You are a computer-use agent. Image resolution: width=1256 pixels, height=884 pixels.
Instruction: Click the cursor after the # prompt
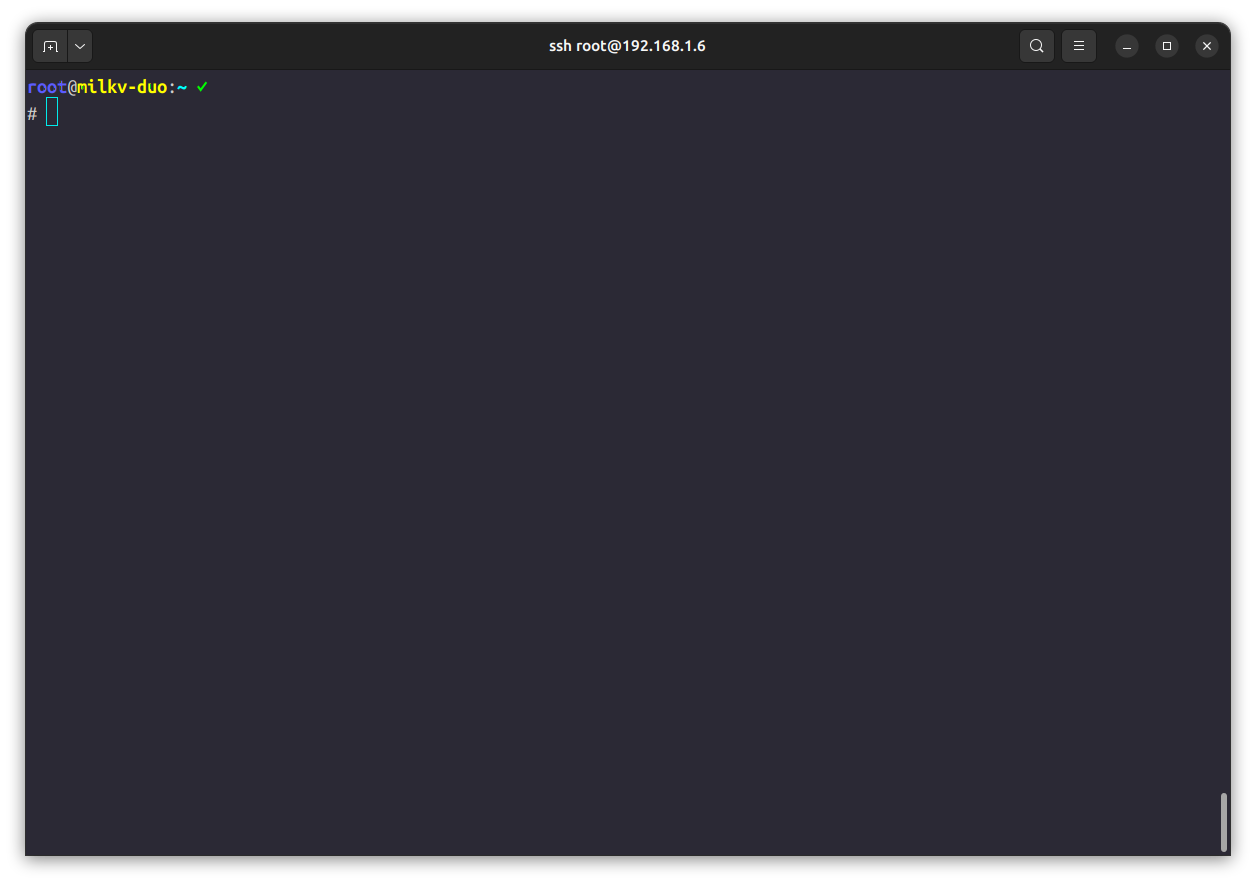(52, 112)
